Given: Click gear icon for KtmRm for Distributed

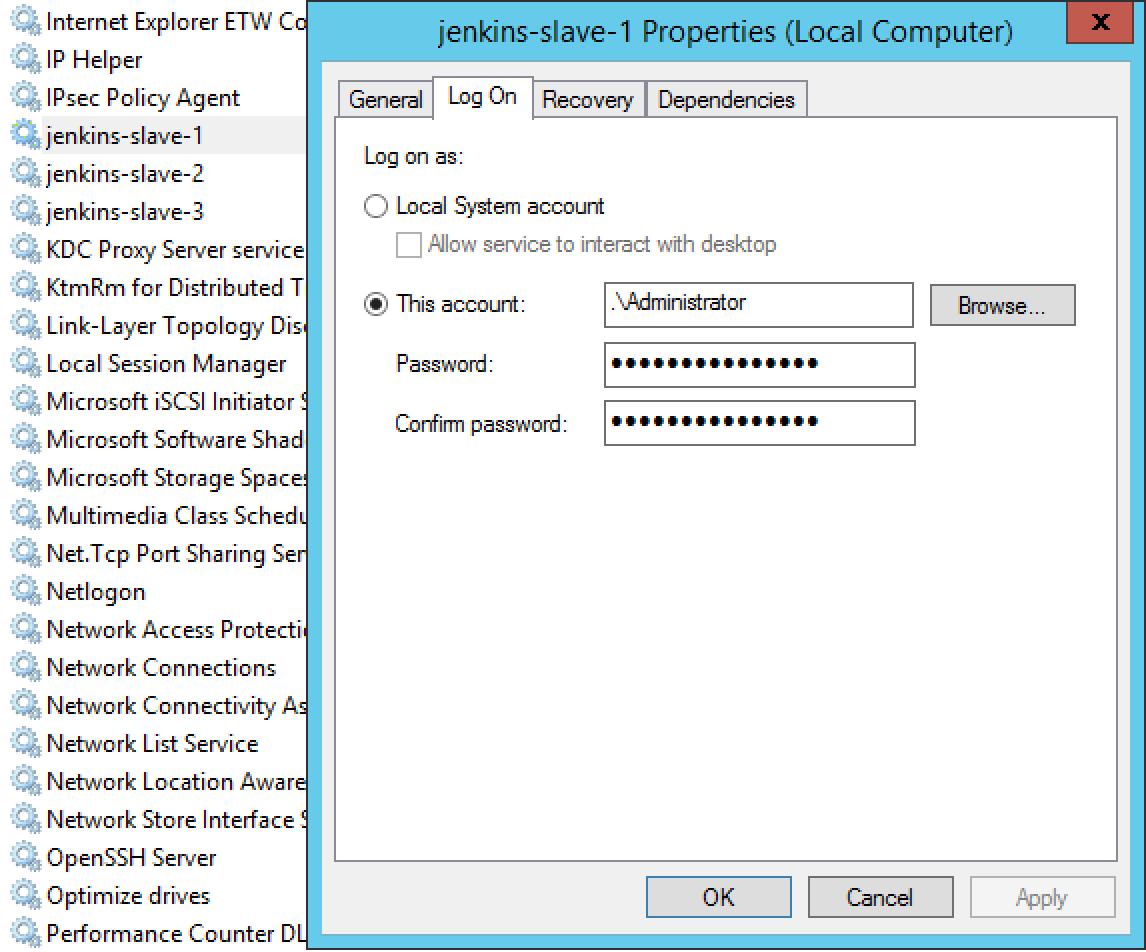Looking at the screenshot, I should click(x=26, y=287).
